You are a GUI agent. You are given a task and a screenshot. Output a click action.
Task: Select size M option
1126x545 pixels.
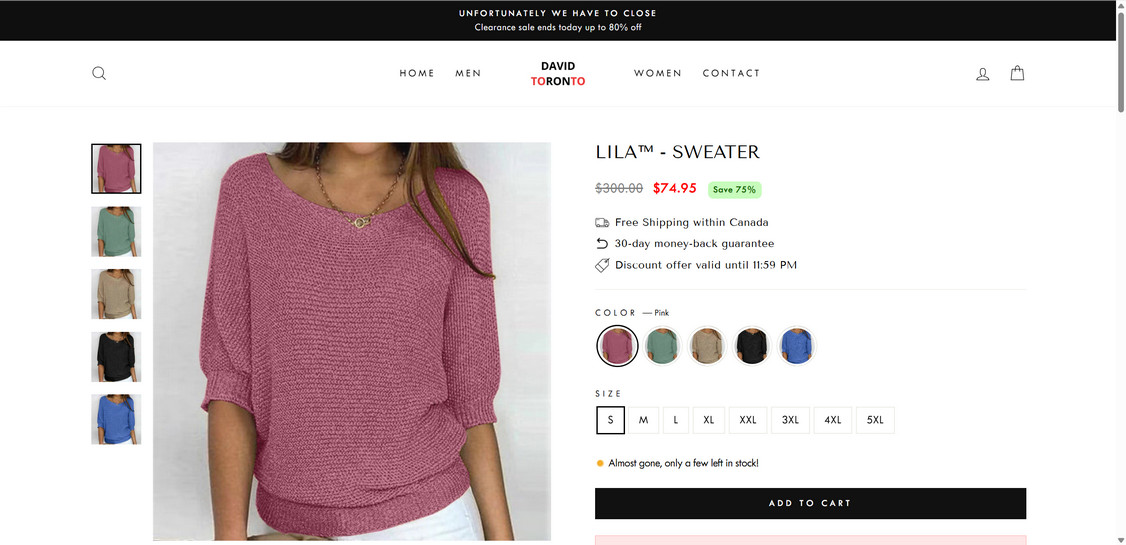coord(643,420)
